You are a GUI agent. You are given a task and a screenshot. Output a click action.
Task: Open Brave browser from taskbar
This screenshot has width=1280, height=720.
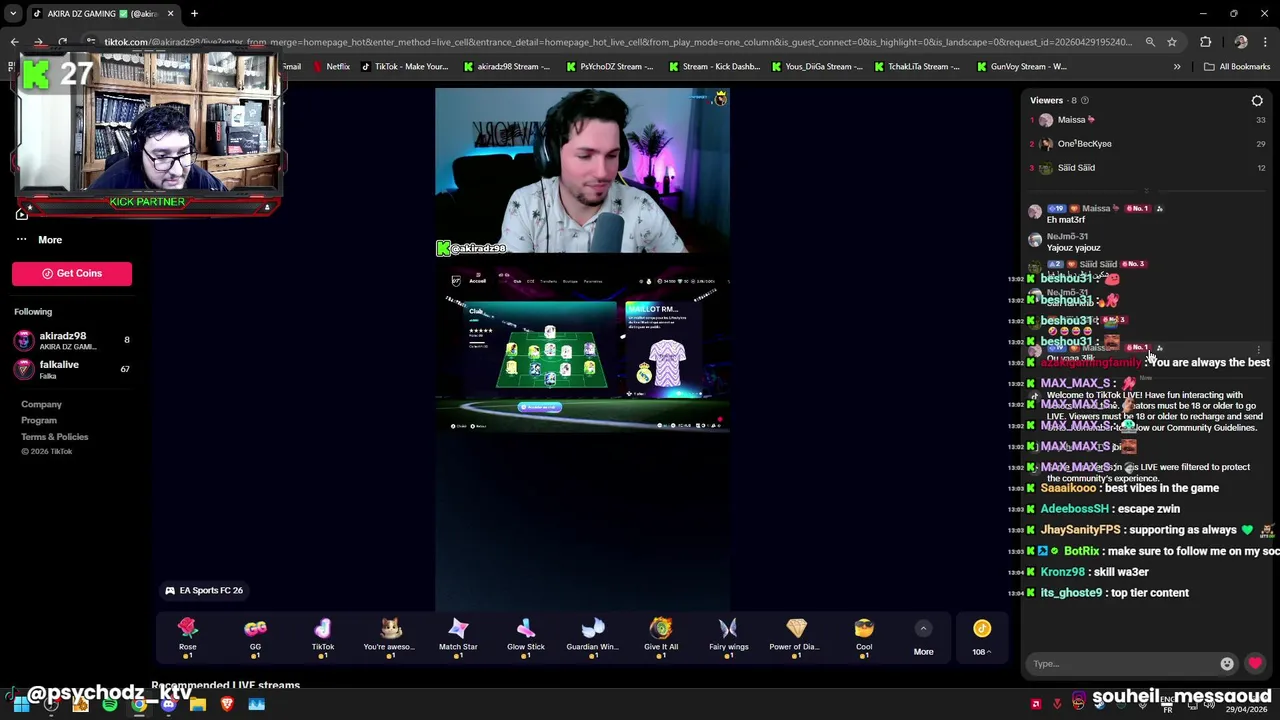[227, 704]
